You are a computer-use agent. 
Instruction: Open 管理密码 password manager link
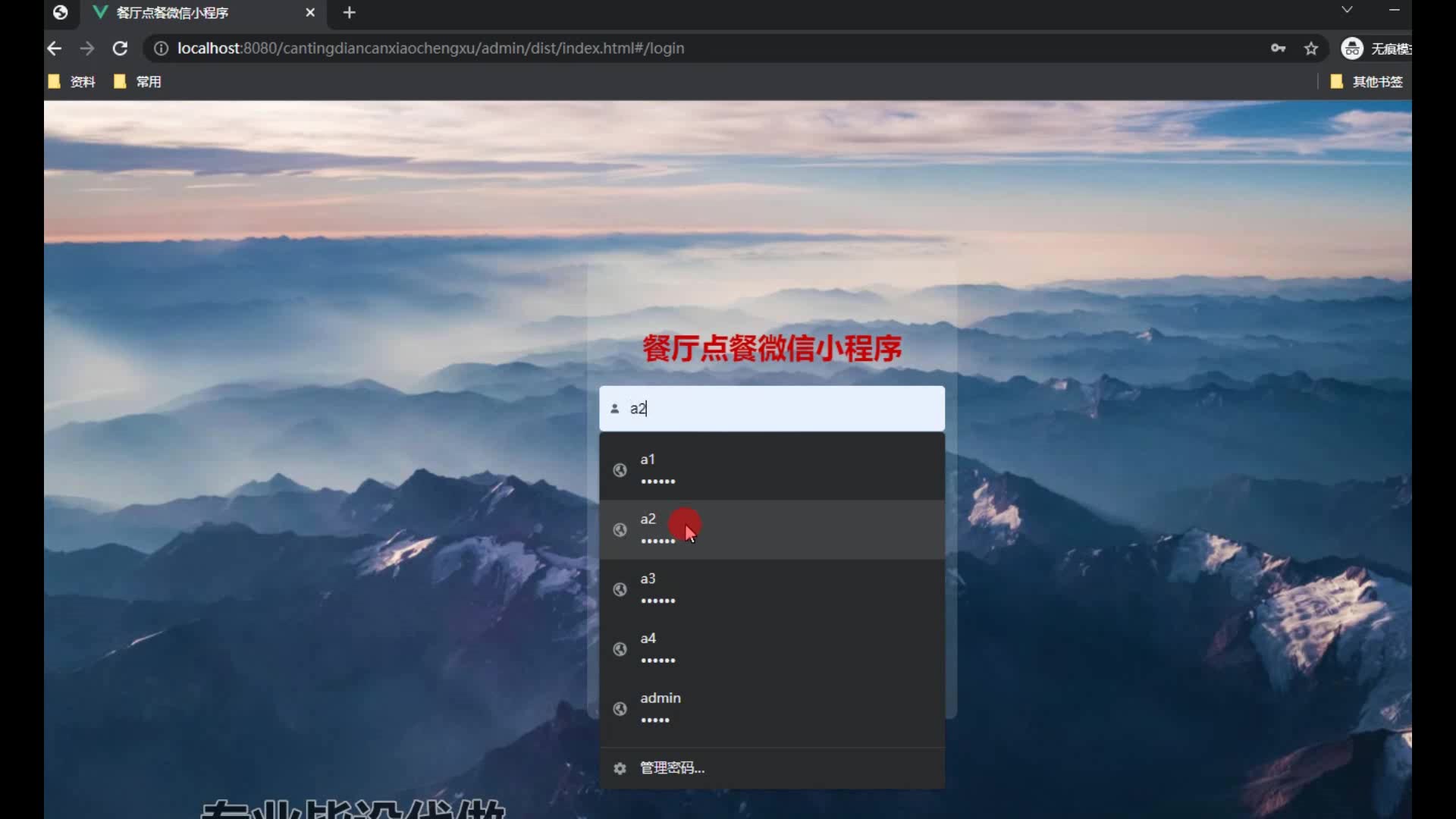[x=672, y=768]
